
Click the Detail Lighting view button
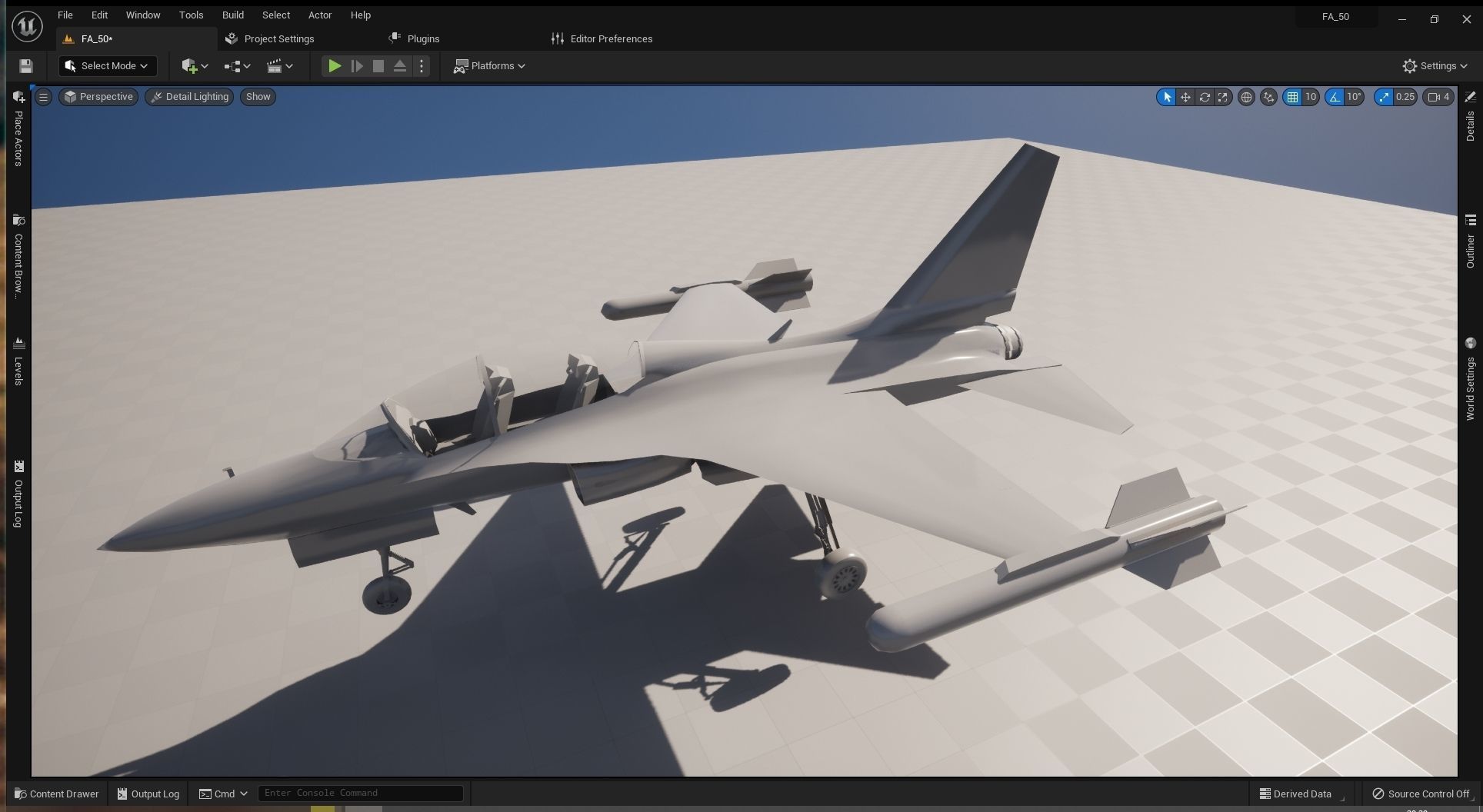[189, 97]
